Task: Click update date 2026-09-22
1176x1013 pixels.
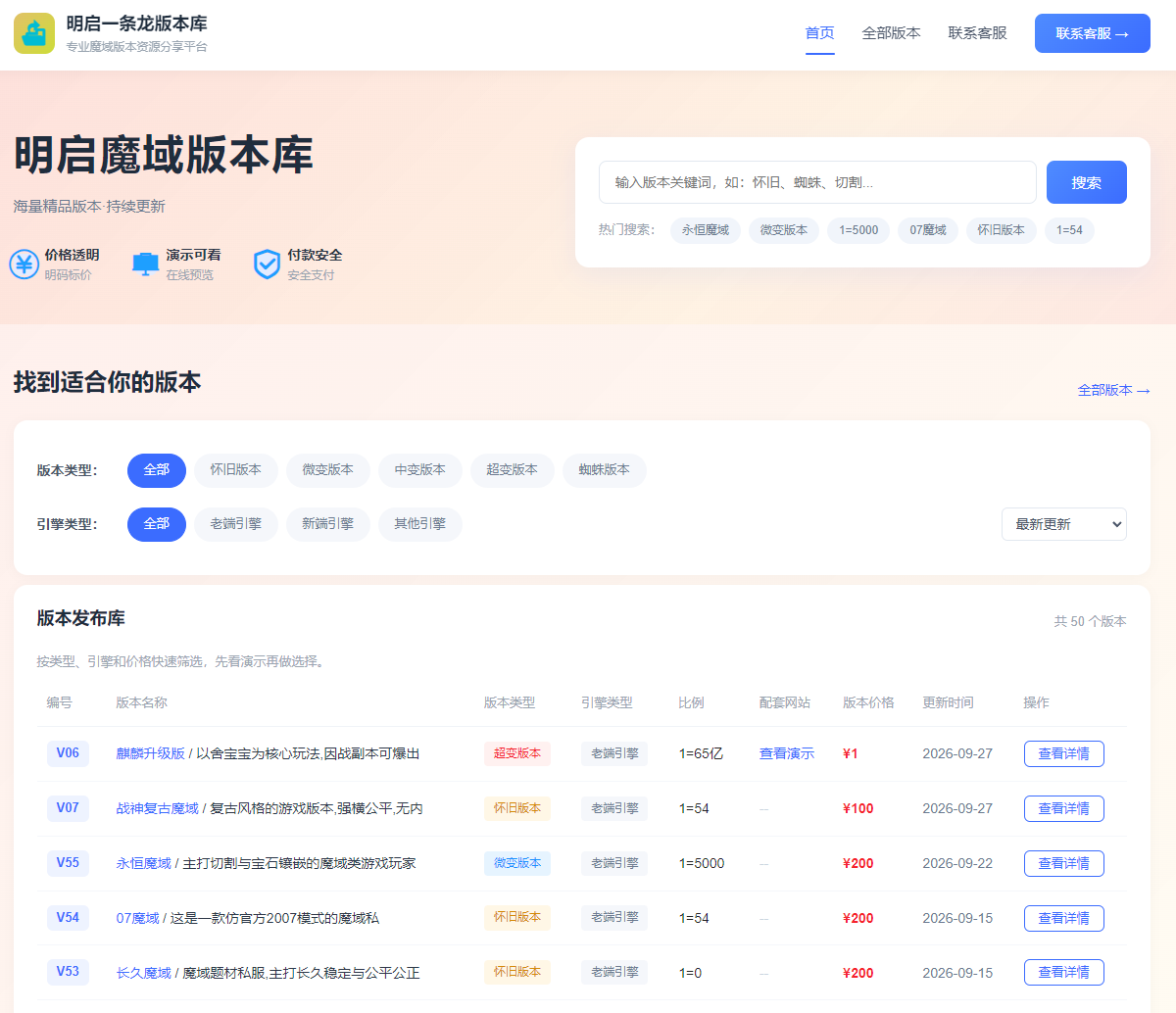Action: tap(957, 863)
